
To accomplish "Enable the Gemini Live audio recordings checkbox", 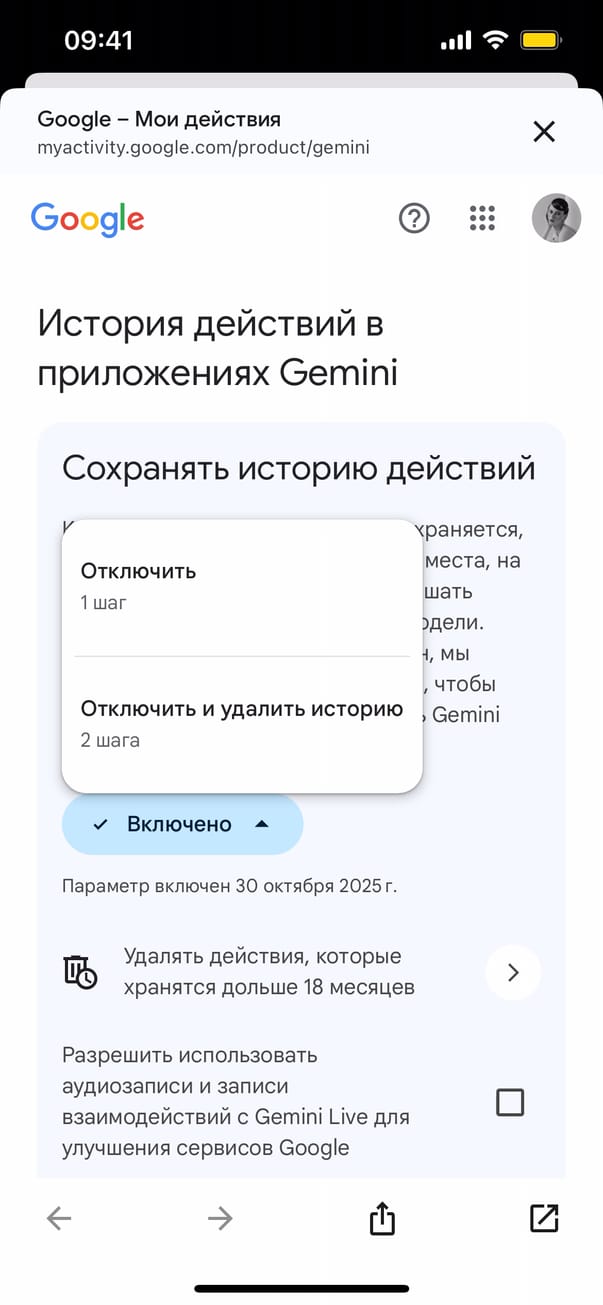I will [x=510, y=1102].
